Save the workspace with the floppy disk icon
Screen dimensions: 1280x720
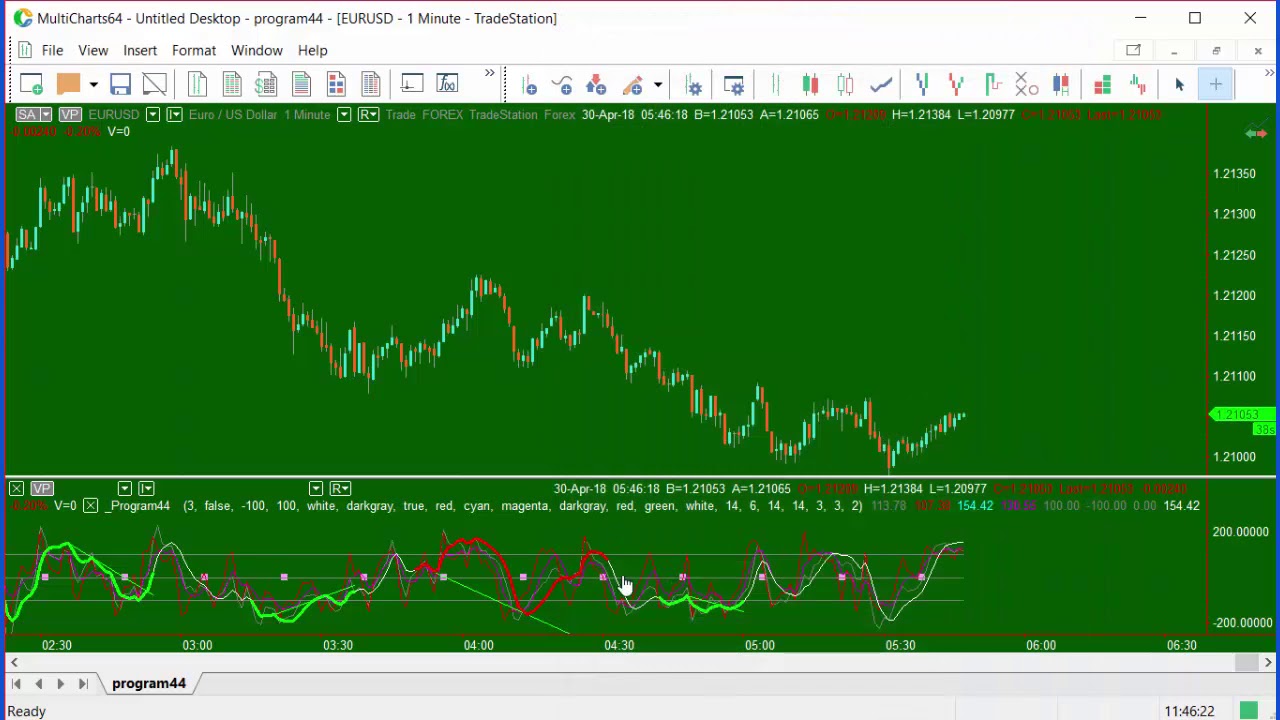120,85
